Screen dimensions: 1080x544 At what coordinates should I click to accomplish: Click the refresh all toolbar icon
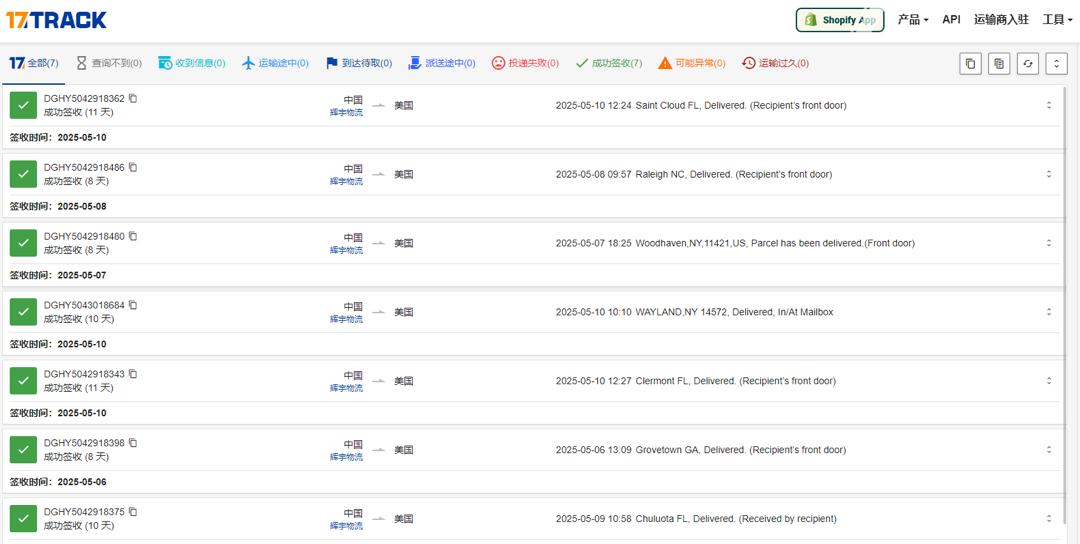point(1028,63)
